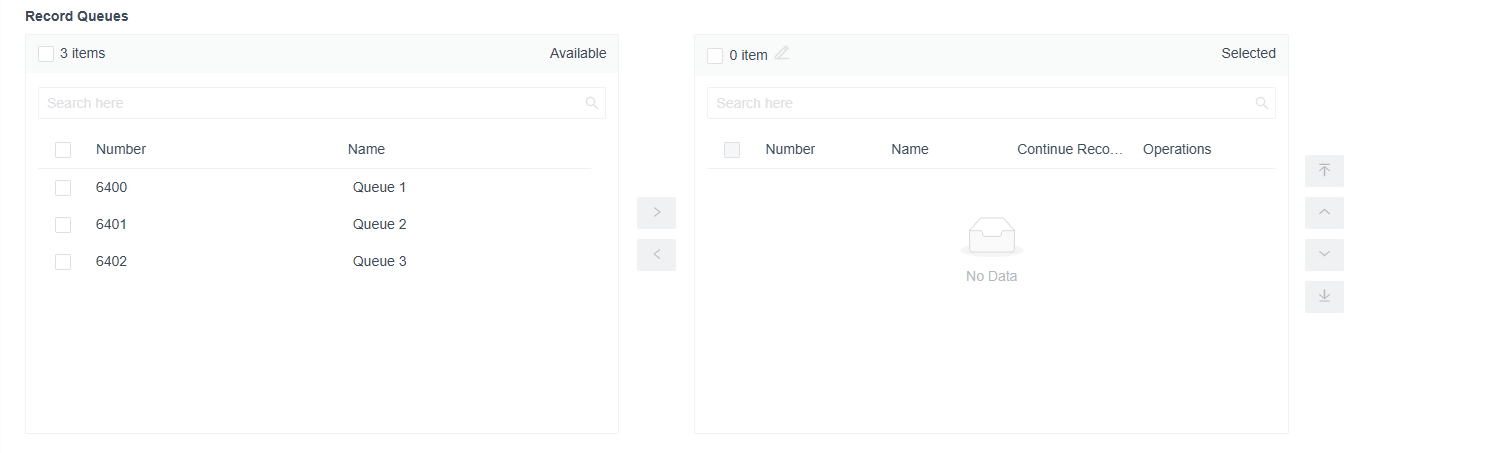Click the Name column header in Available table

[366, 149]
